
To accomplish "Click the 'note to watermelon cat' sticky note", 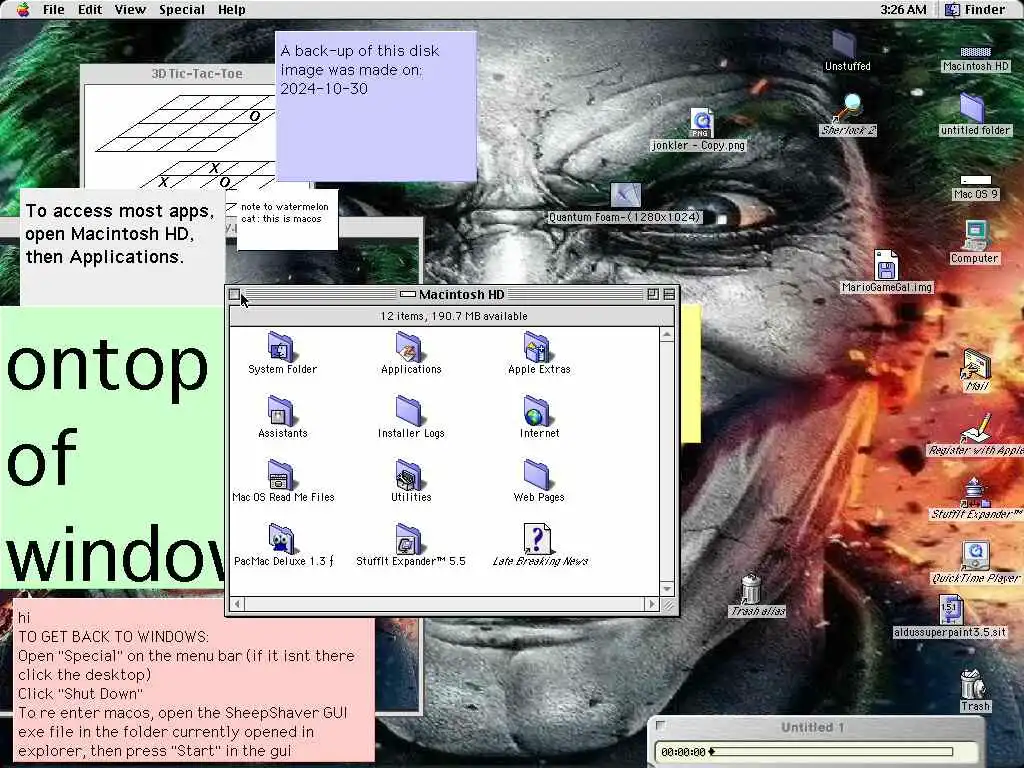I will tap(287, 219).
